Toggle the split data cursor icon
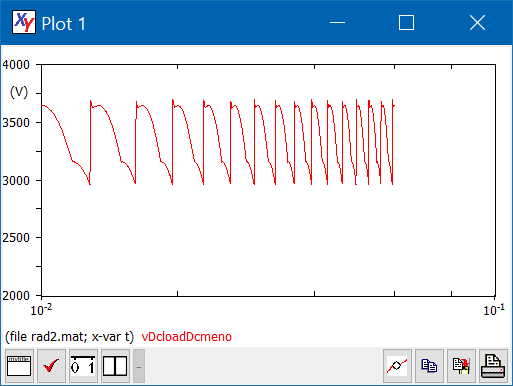 [x=115, y=366]
